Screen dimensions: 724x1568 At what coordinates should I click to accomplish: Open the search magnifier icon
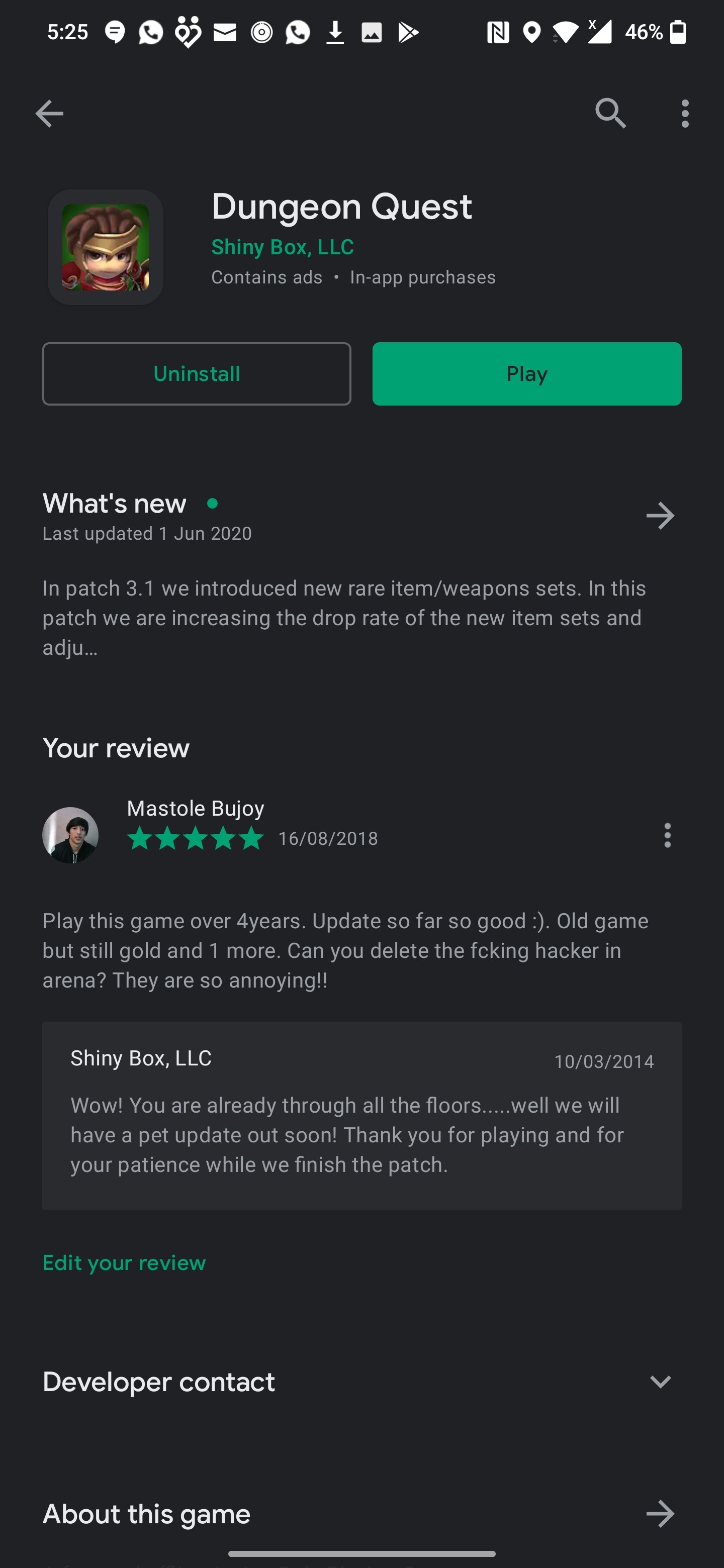pyautogui.click(x=610, y=114)
